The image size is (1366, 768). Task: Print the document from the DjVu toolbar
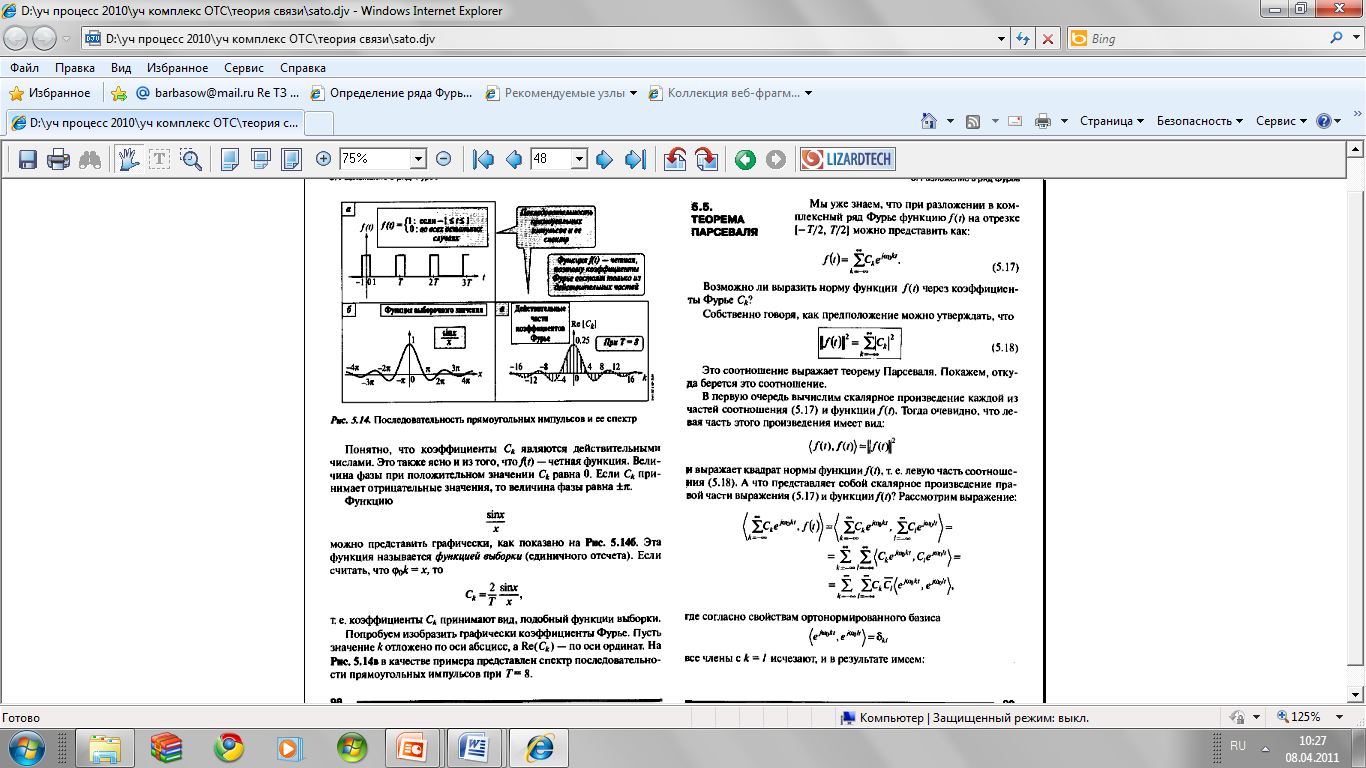pyautogui.click(x=59, y=159)
